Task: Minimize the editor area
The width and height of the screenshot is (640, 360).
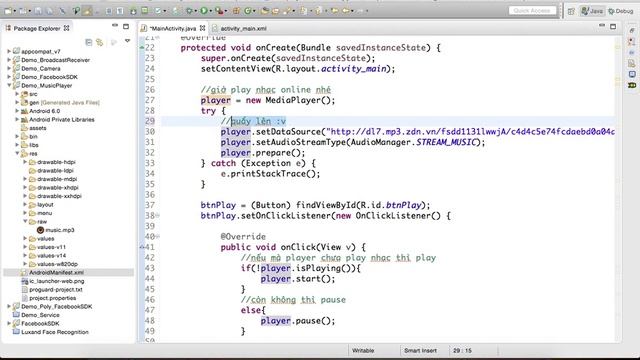Action: point(602,26)
